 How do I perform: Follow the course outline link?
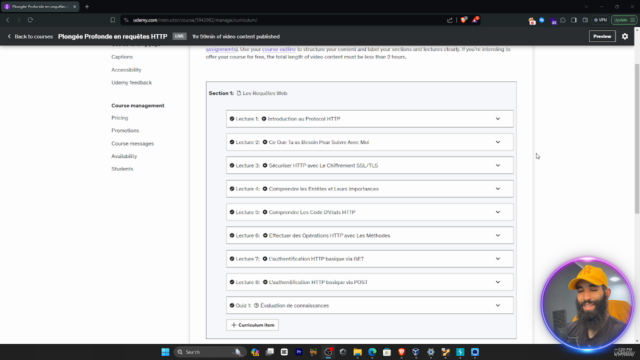(279, 49)
